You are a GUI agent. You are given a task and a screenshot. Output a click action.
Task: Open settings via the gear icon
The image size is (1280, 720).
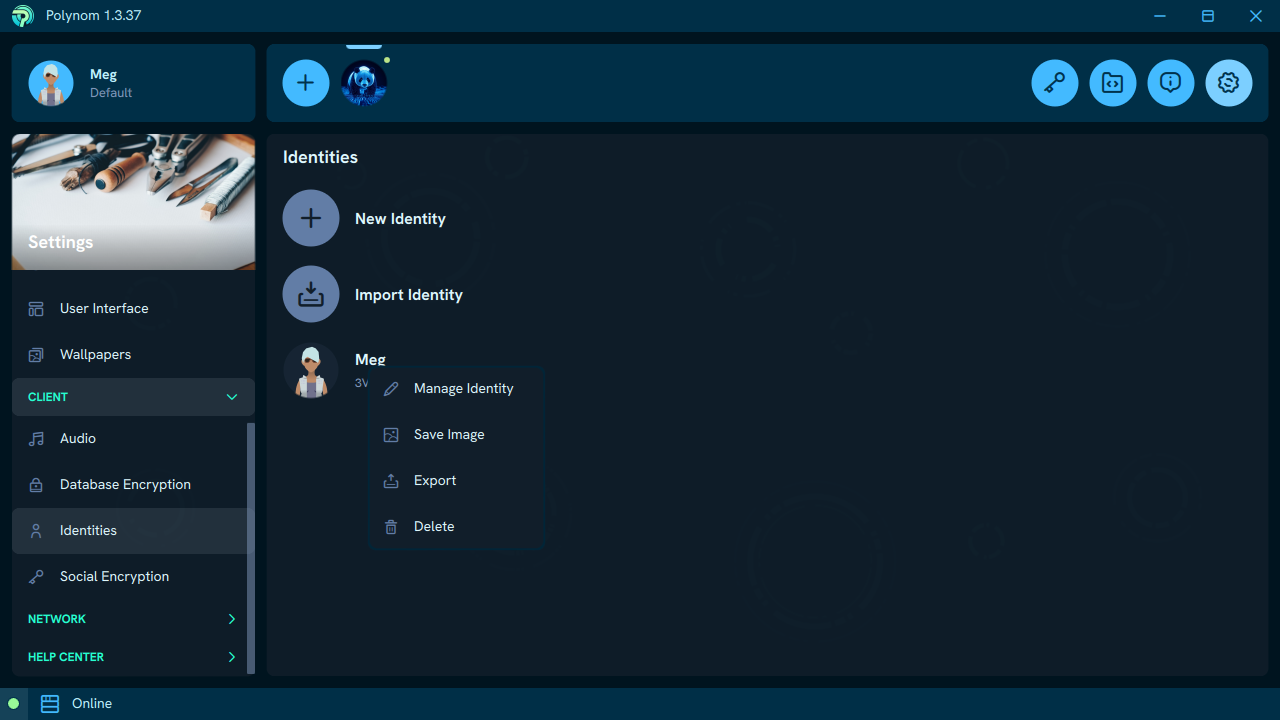1228,83
